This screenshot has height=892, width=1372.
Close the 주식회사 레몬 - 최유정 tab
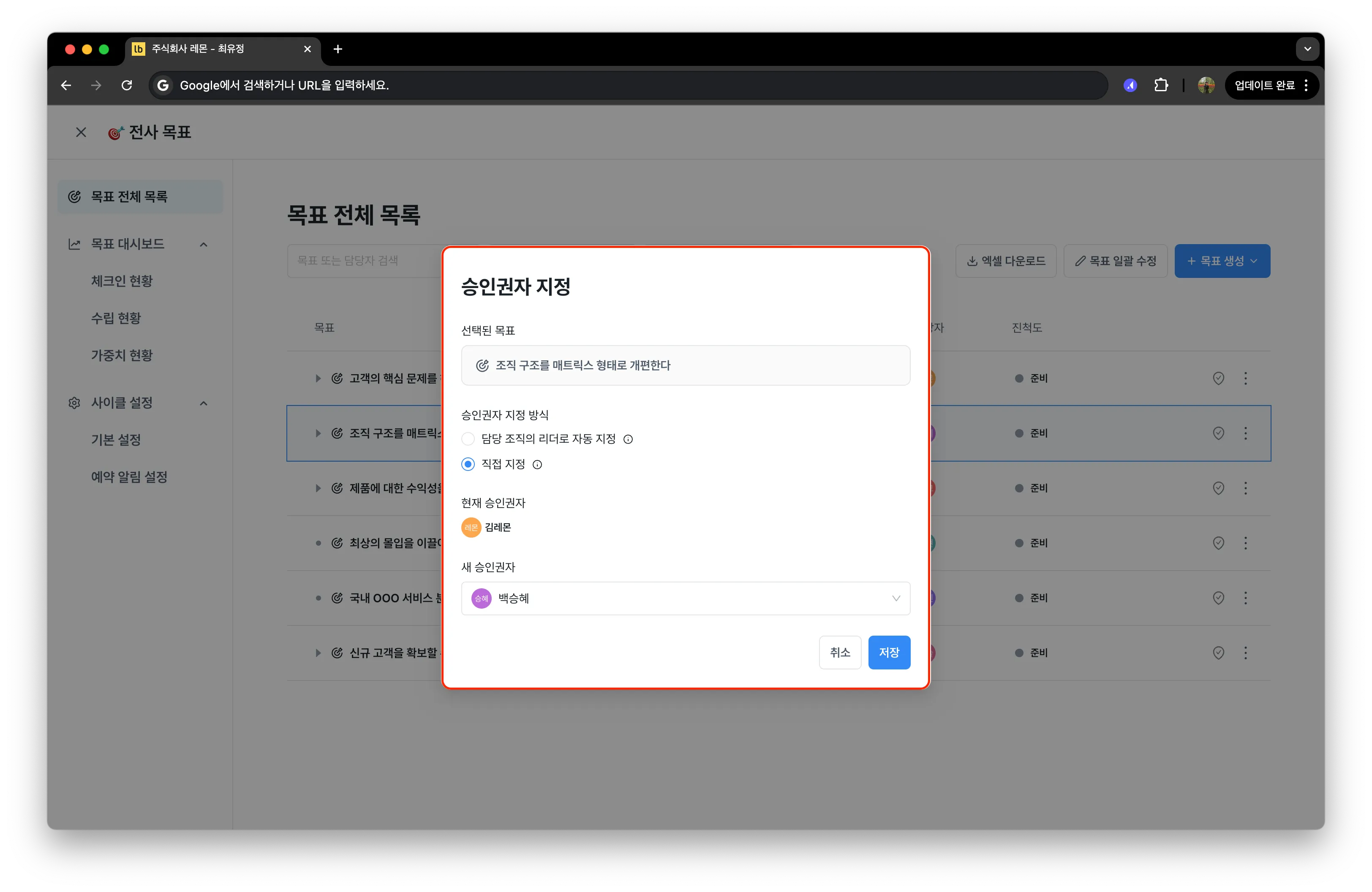(x=307, y=49)
